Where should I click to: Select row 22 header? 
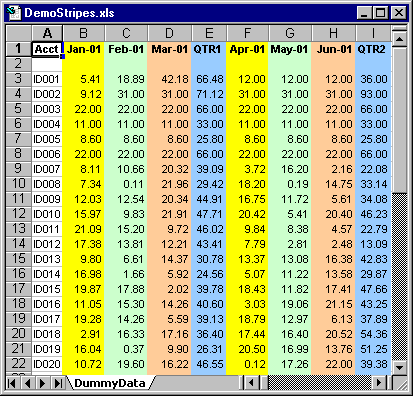[x=19, y=364]
